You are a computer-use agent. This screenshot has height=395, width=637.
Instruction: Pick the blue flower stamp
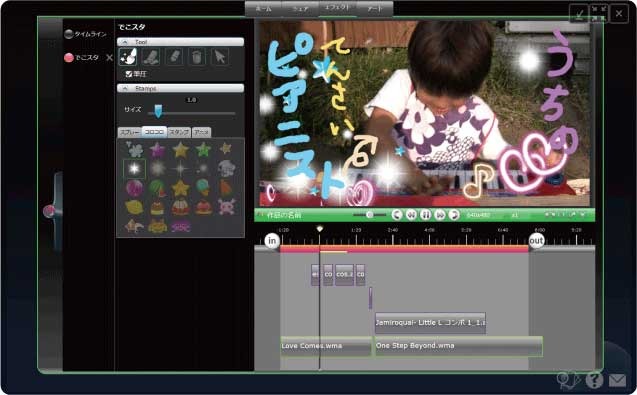[134, 150]
